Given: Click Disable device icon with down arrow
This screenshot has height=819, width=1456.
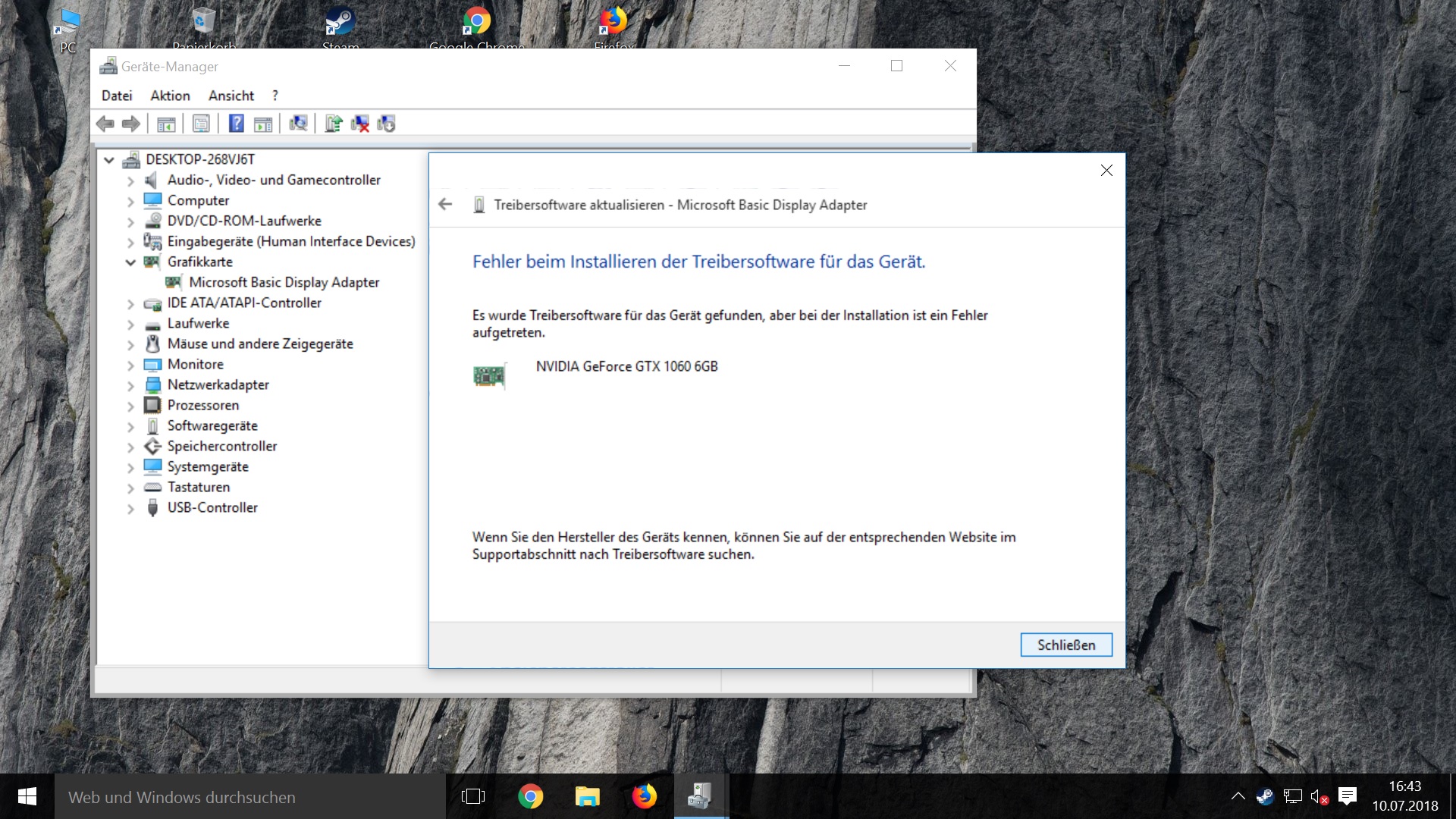Looking at the screenshot, I should tap(387, 124).
